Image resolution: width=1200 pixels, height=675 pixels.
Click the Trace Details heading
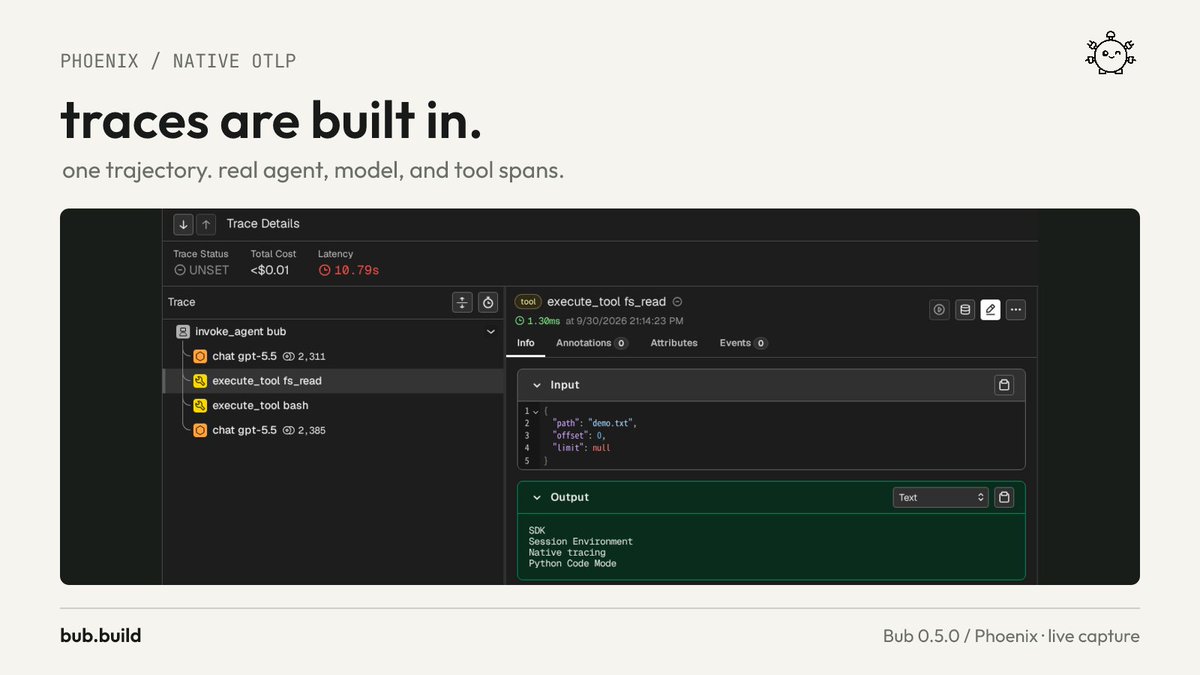[x=263, y=224]
